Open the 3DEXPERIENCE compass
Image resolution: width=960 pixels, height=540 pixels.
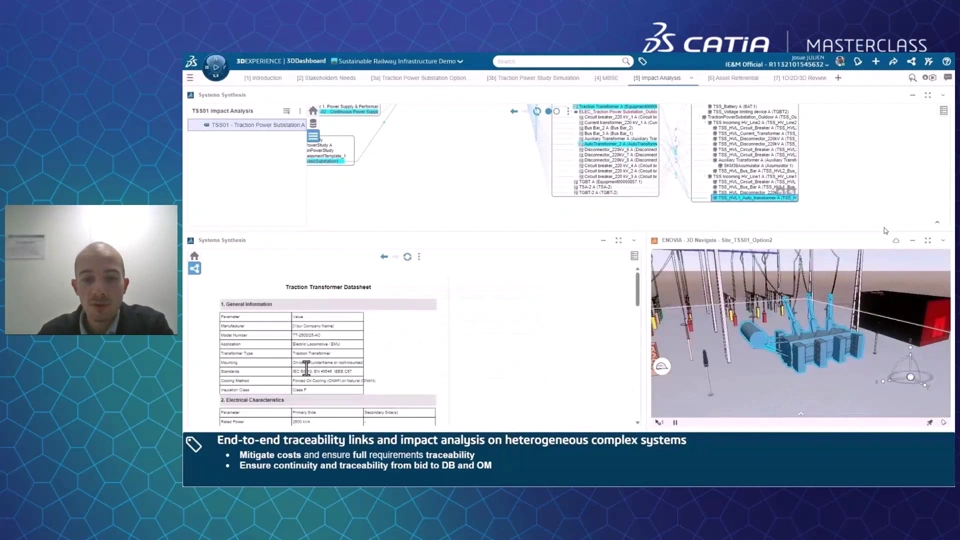pyautogui.click(x=215, y=67)
